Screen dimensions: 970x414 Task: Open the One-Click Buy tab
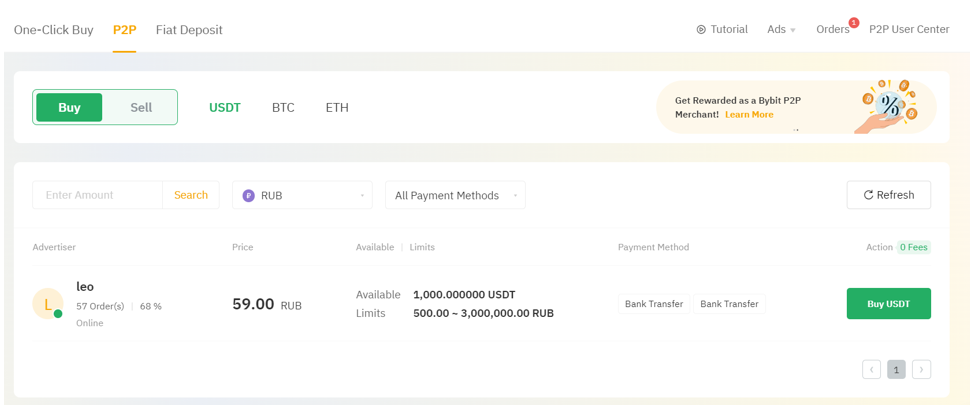coord(54,30)
